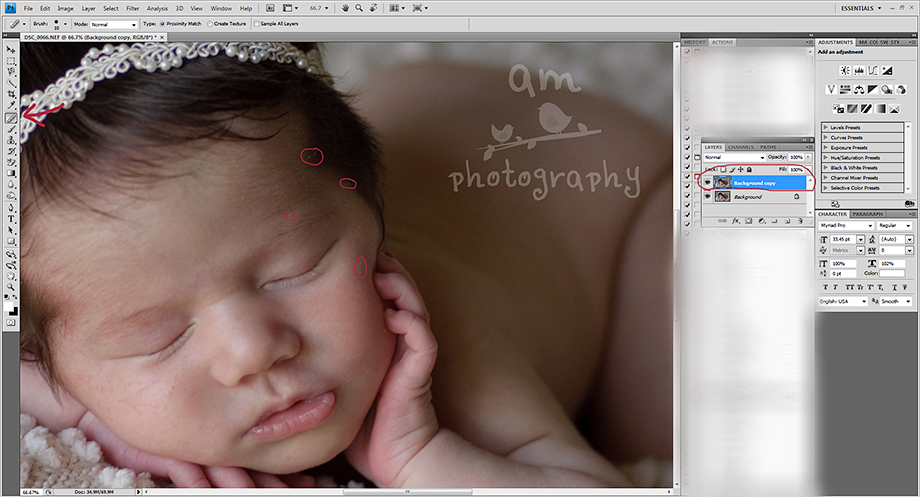Hide the Background layer
Image resolution: width=920 pixels, height=497 pixels.
tap(707, 197)
